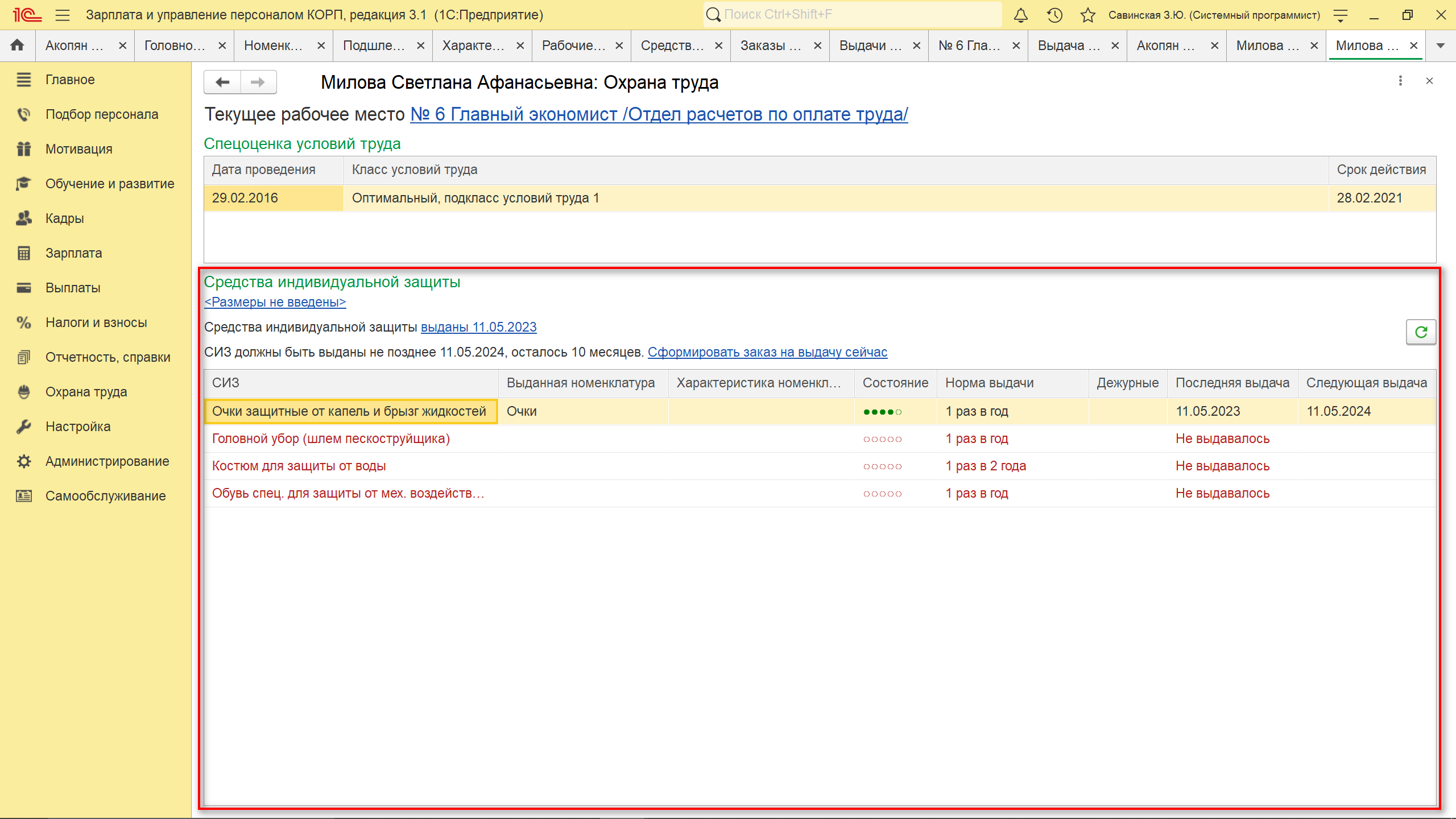Open Администрирование gear section

[x=107, y=461]
